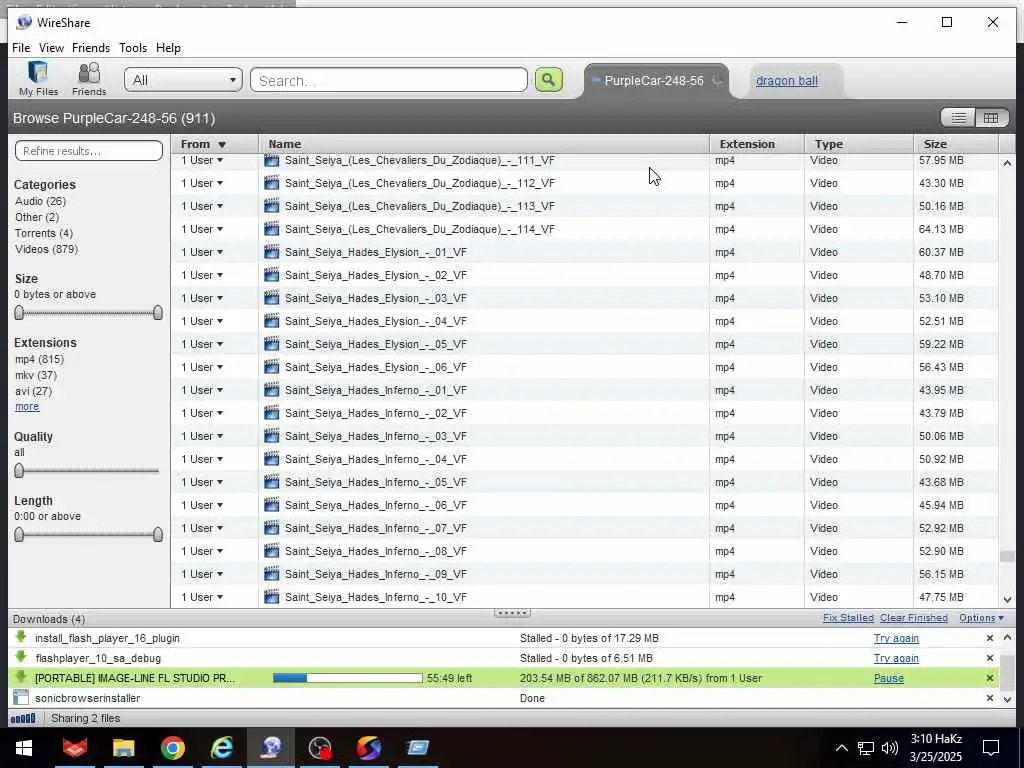Viewport: 1024px width, 768px height.
Task: Click the green search magnifier button
Action: pyautogui.click(x=549, y=80)
